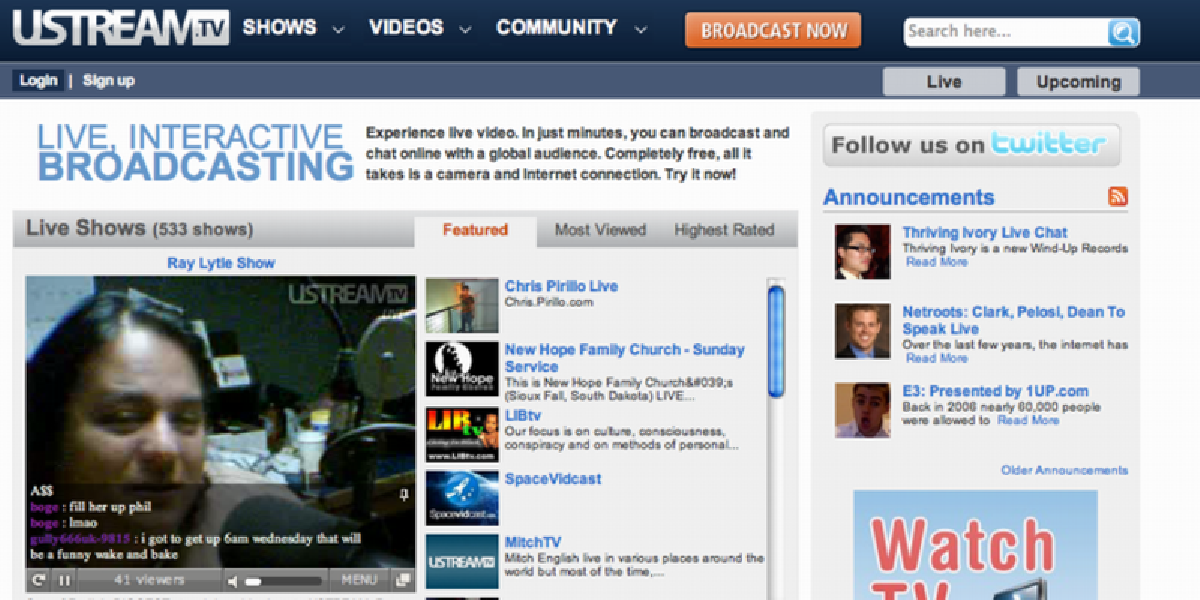Mute the player speaker icon

coord(233,580)
